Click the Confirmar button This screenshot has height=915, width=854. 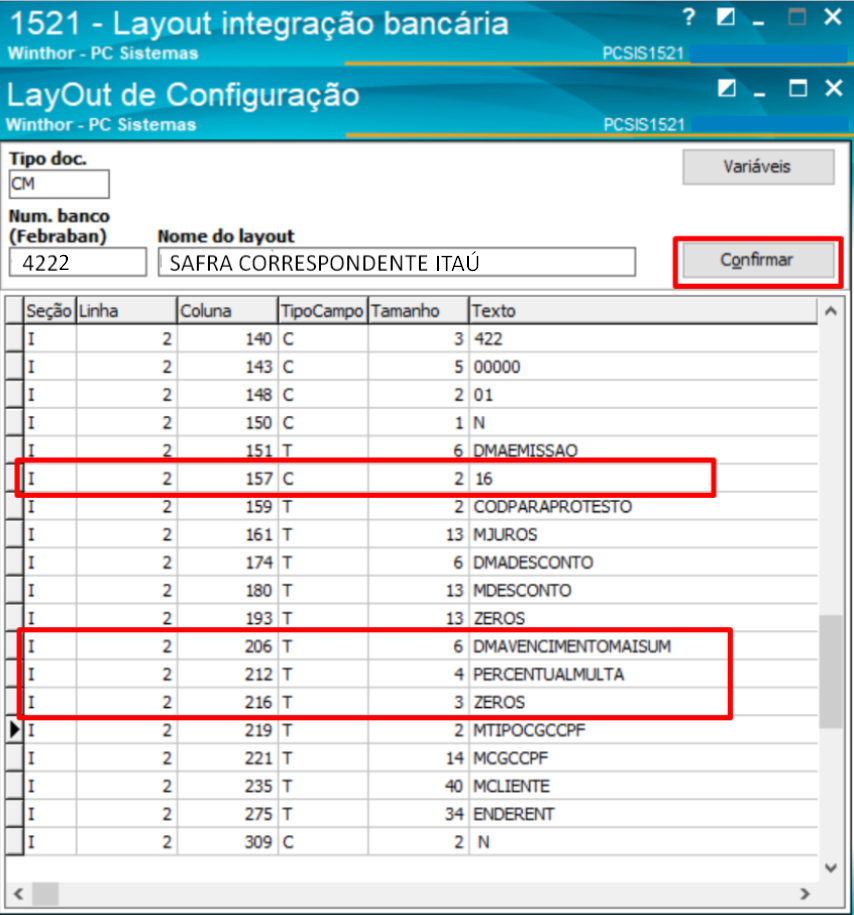758,260
